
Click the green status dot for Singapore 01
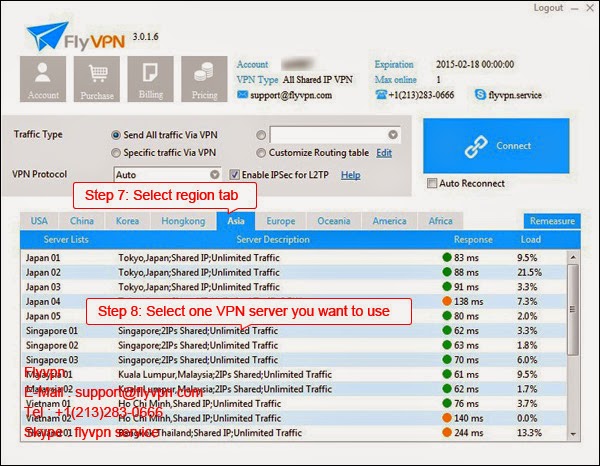[447, 330]
